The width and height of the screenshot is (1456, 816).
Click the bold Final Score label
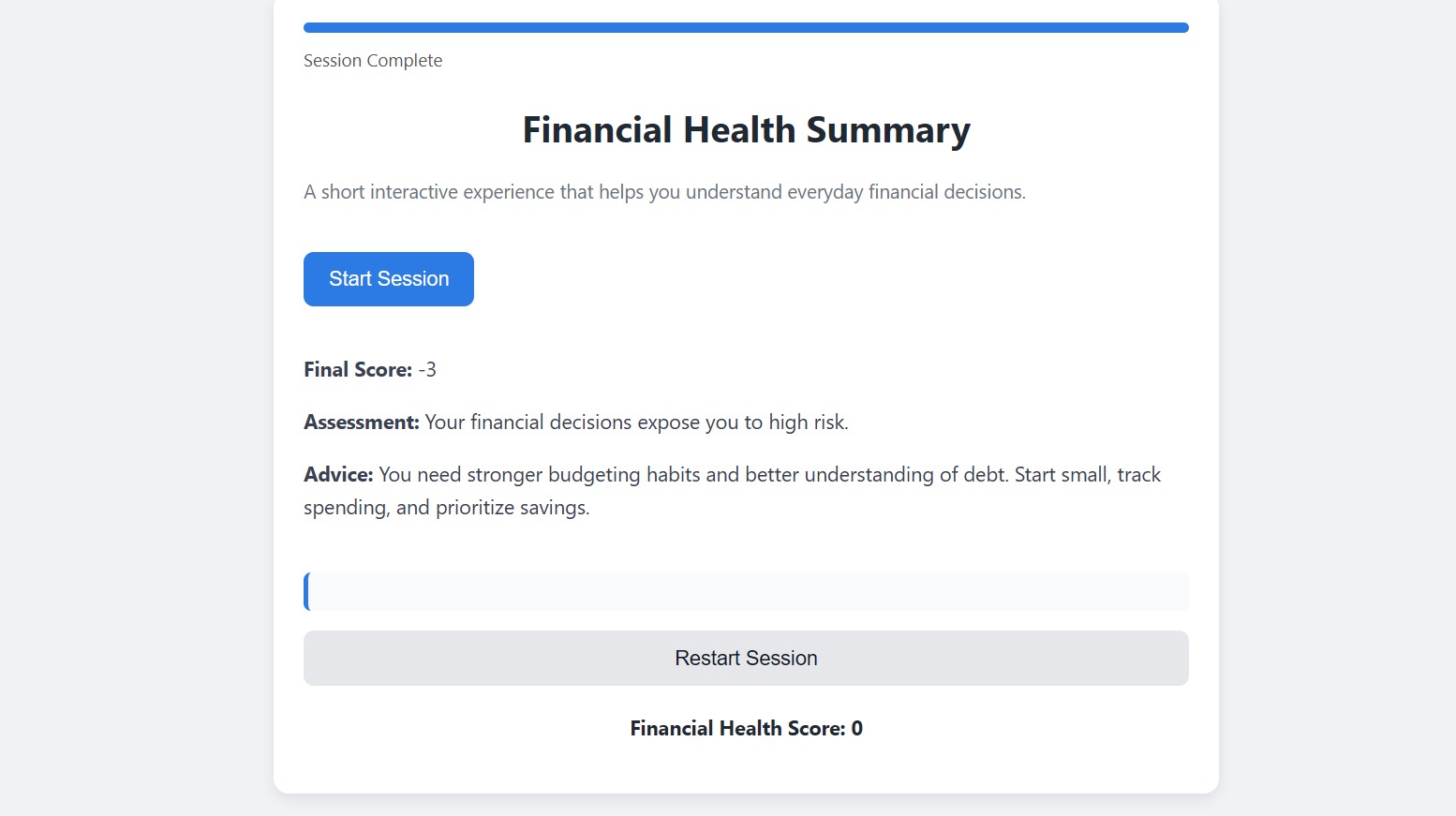[x=358, y=370]
